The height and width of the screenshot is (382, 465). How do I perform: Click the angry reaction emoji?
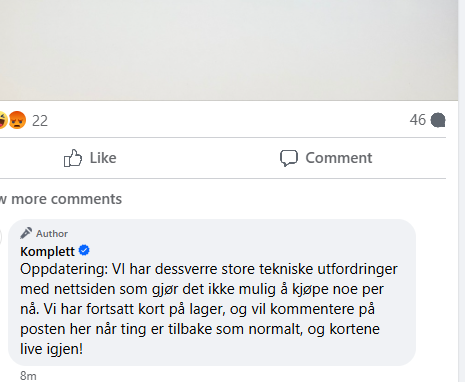[17, 120]
